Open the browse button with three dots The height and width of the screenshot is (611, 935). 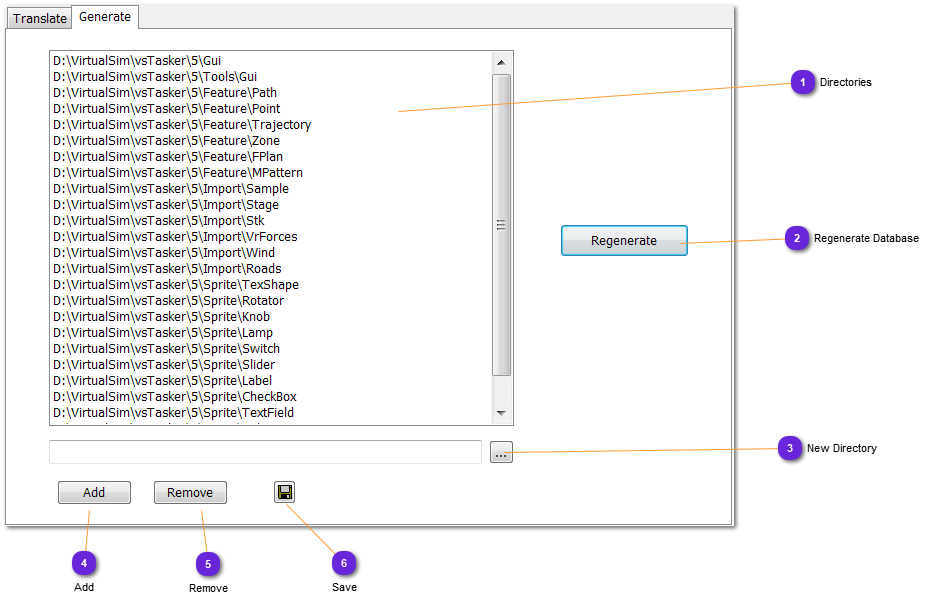point(501,454)
